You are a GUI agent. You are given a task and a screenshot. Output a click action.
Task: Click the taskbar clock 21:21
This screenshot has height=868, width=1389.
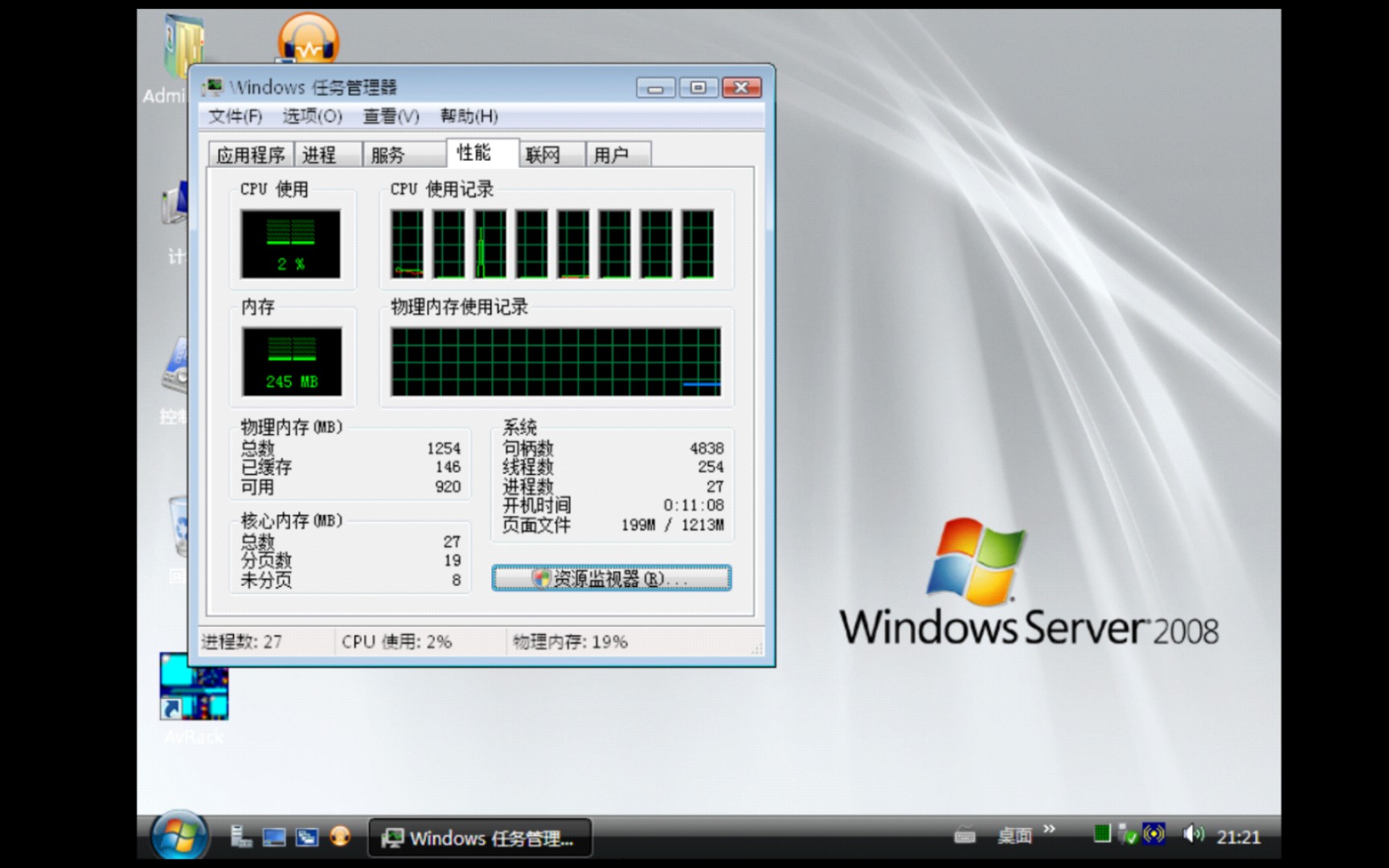point(1238,837)
